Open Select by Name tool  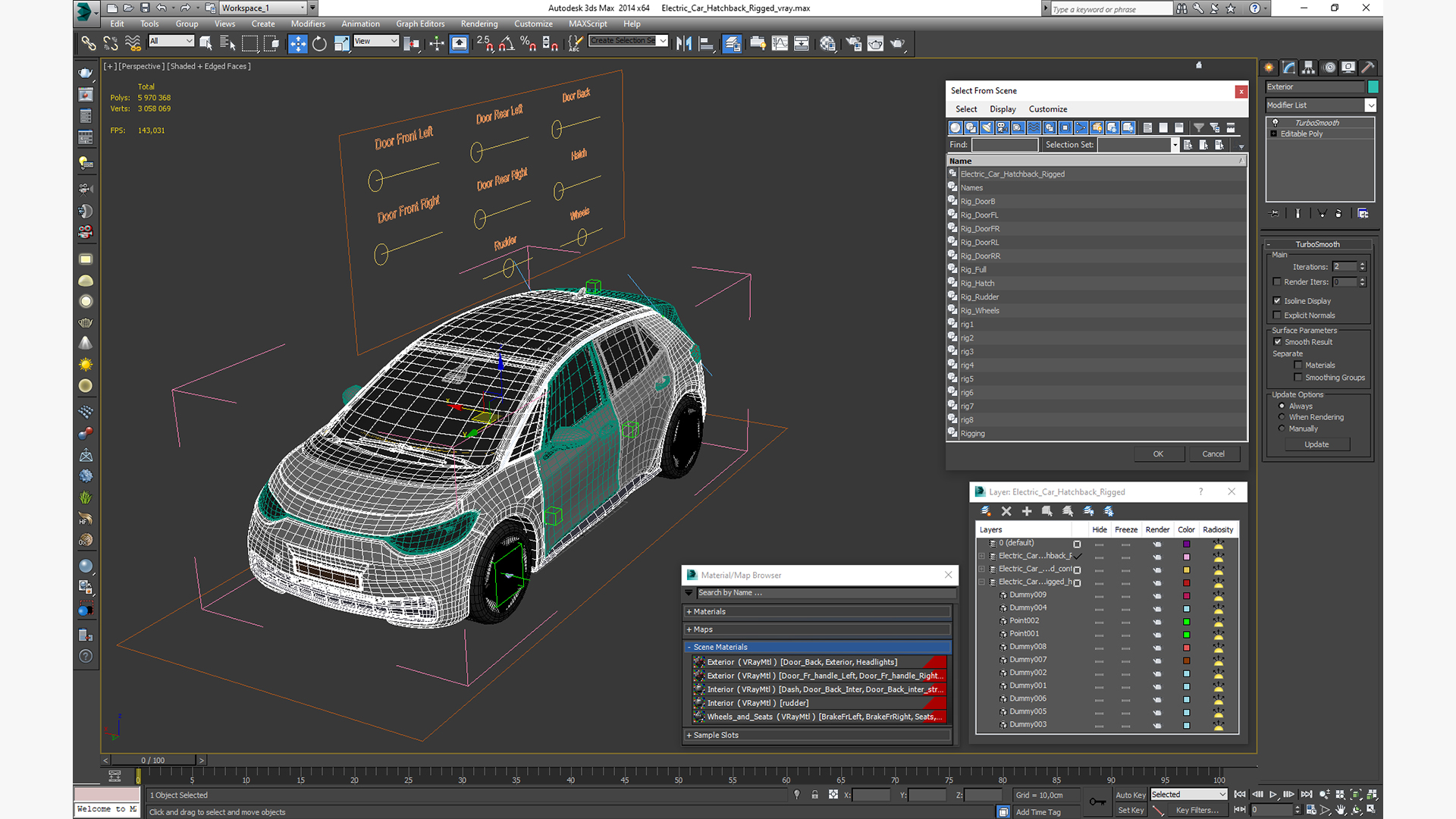[227, 44]
